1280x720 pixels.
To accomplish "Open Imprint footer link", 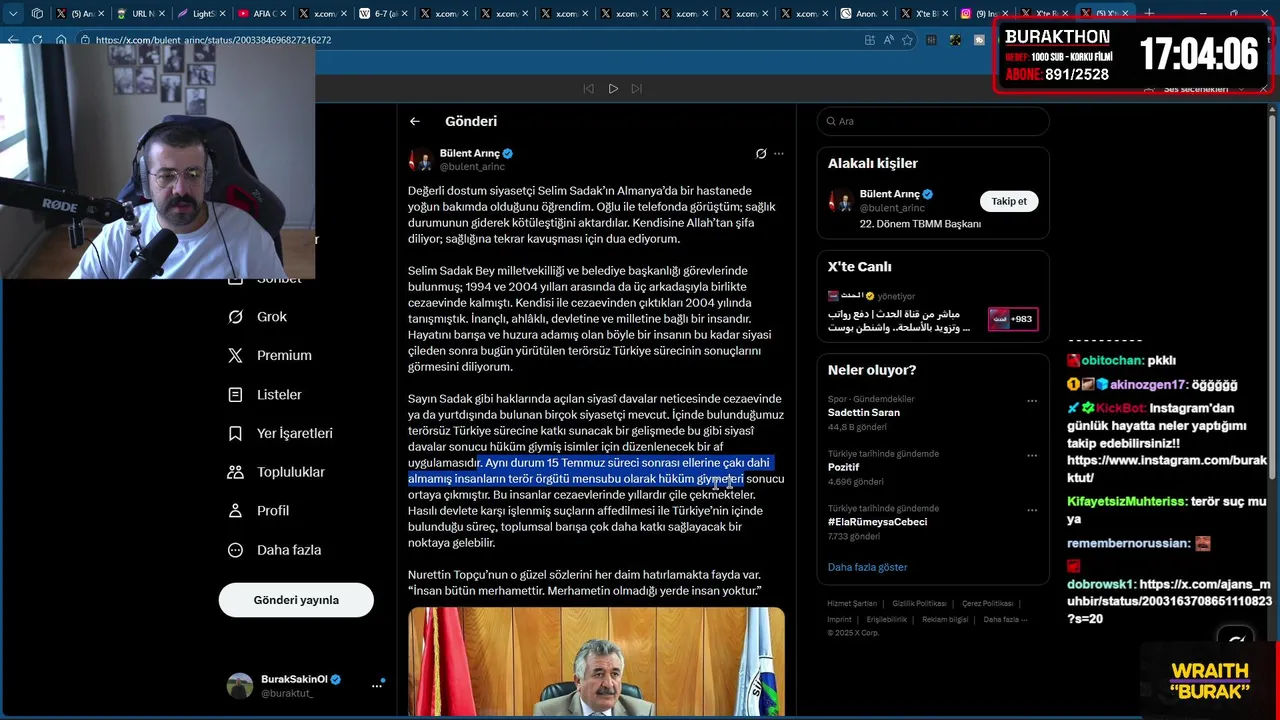I will click(x=839, y=619).
